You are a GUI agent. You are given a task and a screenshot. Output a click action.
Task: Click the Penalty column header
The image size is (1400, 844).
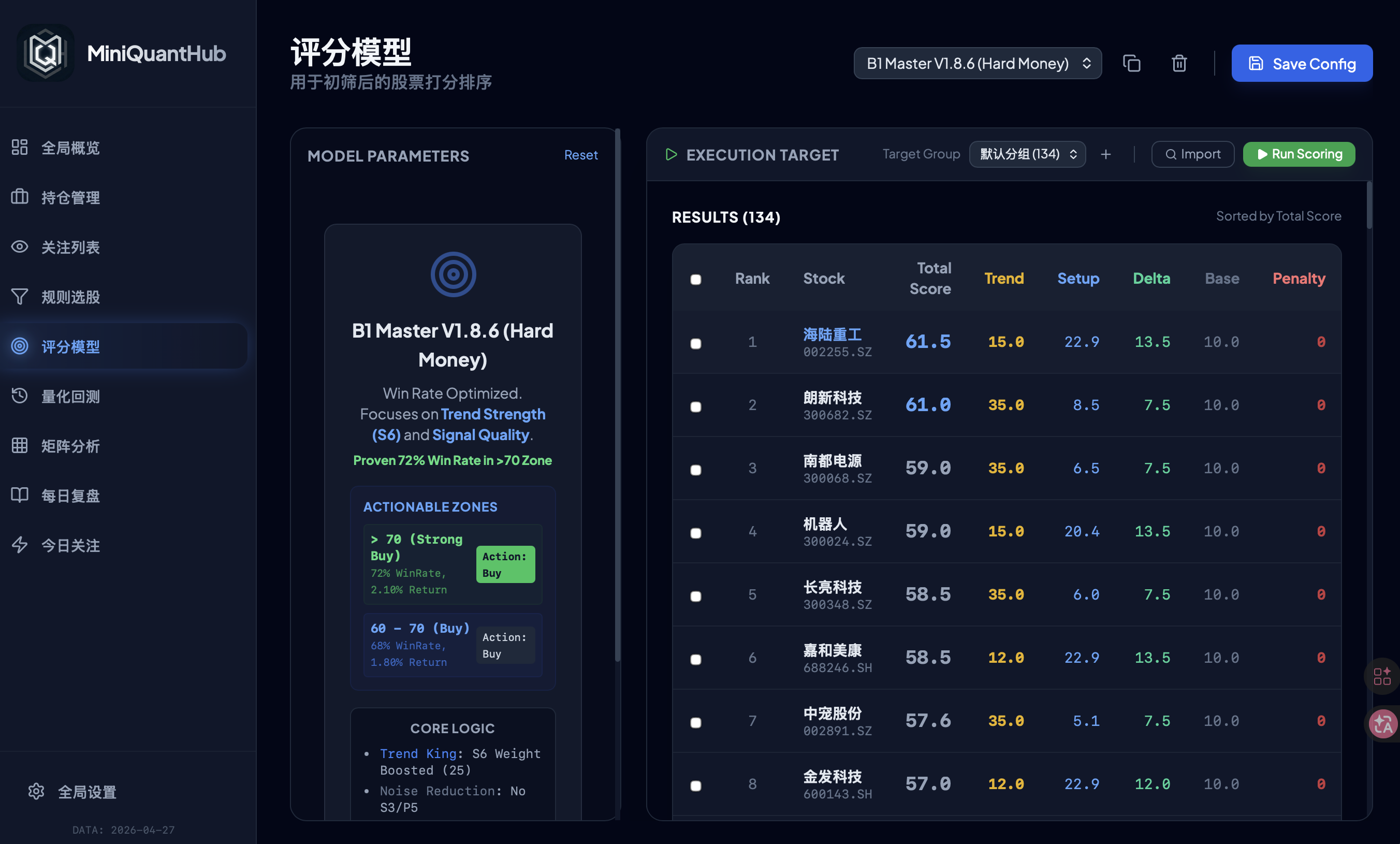(x=1299, y=279)
